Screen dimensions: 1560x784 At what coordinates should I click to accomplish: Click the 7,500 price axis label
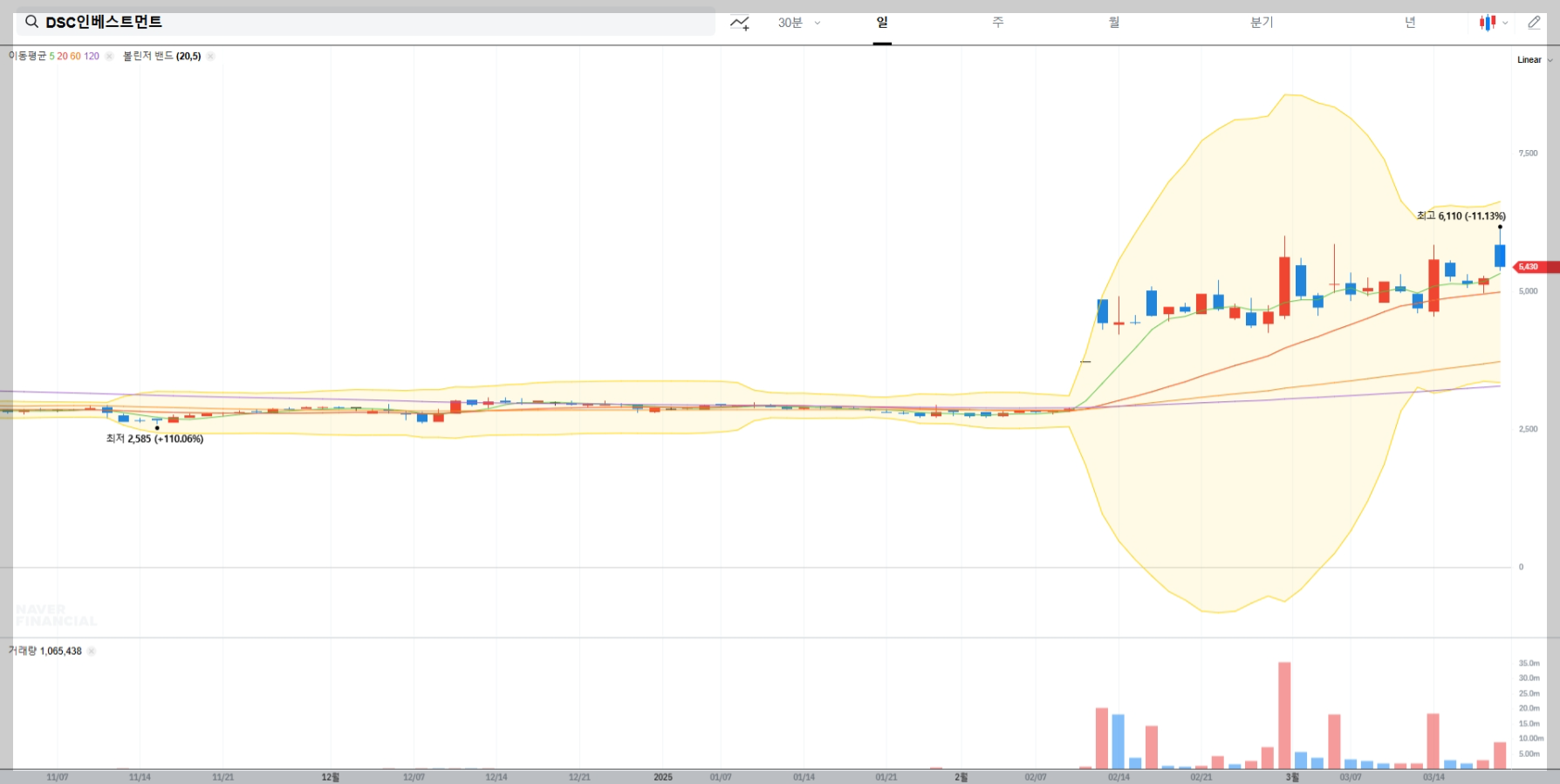pyautogui.click(x=1528, y=153)
